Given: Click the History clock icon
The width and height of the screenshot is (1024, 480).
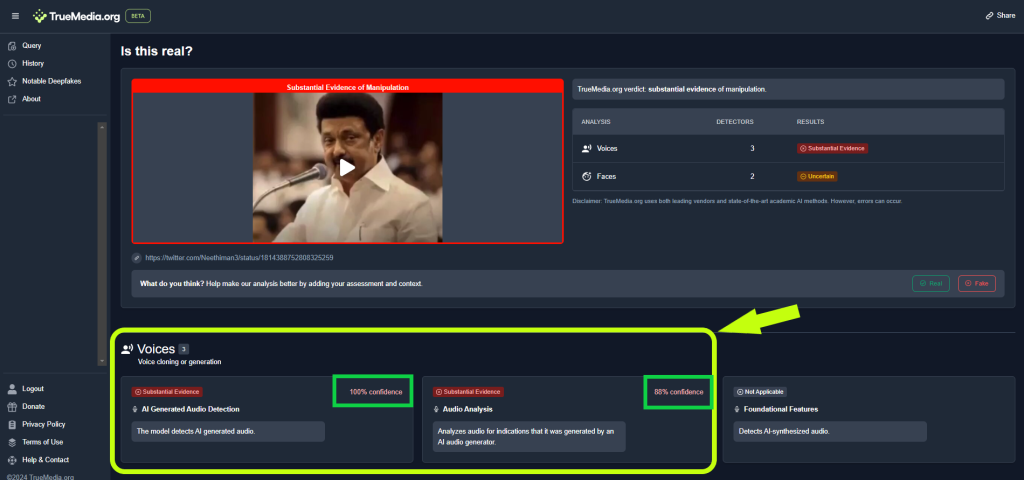Looking at the screenshot, I should click(x=12, y=63).
